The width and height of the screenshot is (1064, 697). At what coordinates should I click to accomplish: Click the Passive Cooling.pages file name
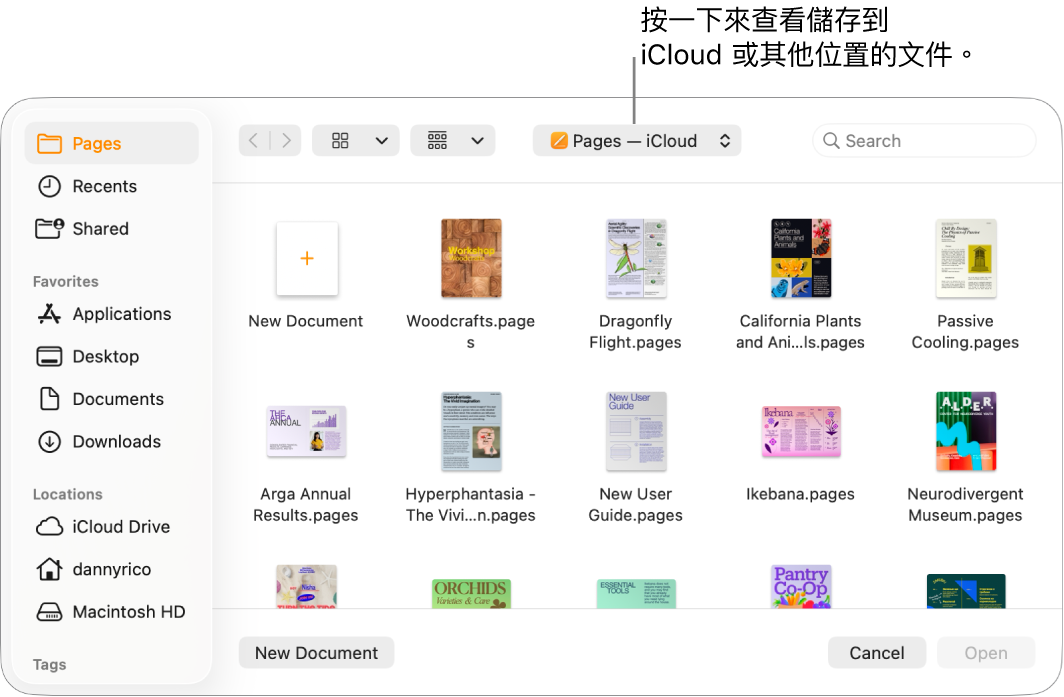click(x=965, y=331)
